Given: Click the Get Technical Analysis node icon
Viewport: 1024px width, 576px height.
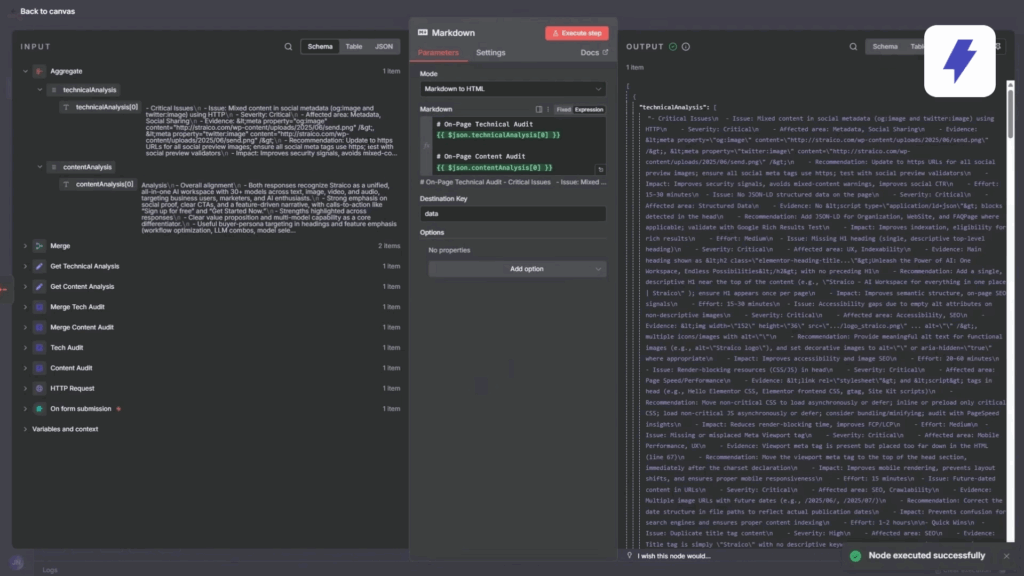Looking at the screenshot, I should [x=39, y=266].
